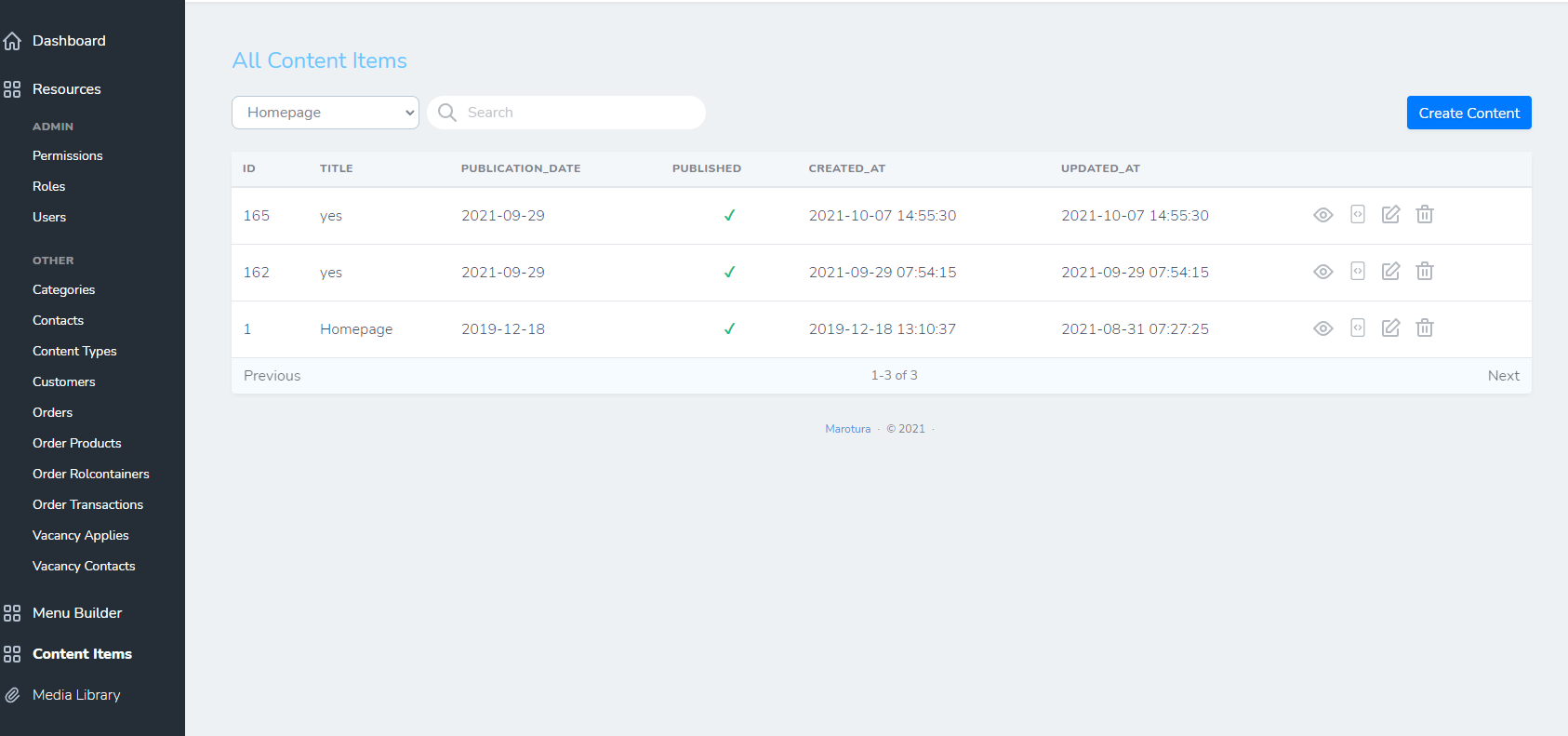
Task: Expand the Menu Builder sidebar section
Action: [76, 613]
